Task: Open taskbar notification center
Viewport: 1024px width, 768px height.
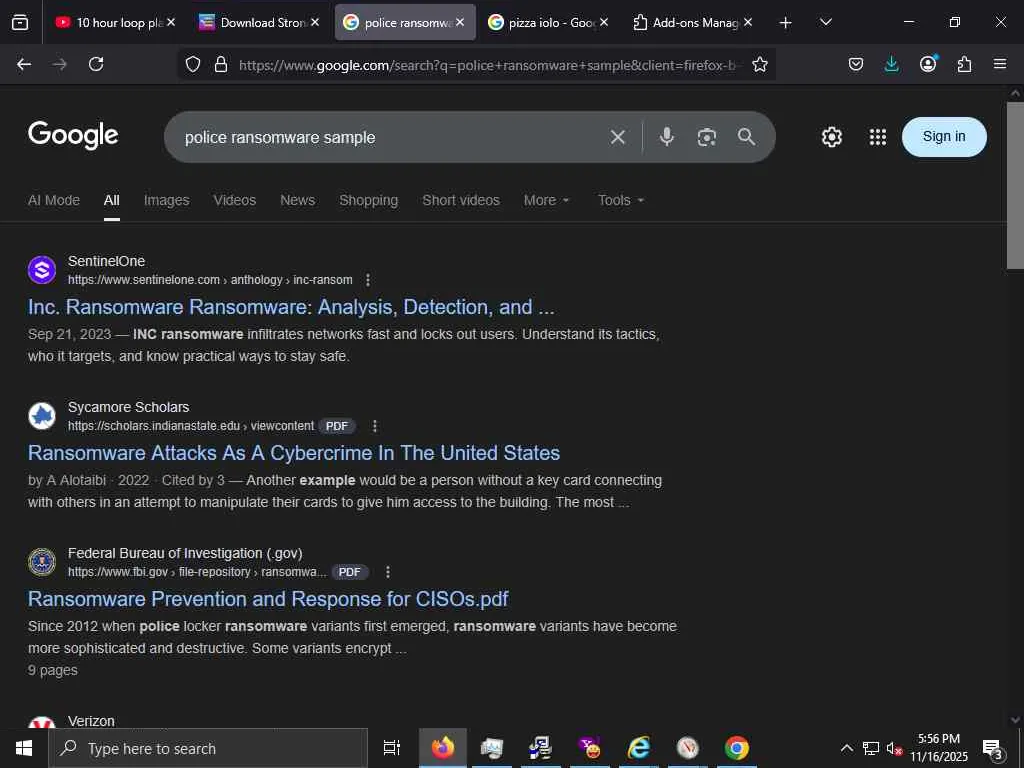Action: (993, 749)
